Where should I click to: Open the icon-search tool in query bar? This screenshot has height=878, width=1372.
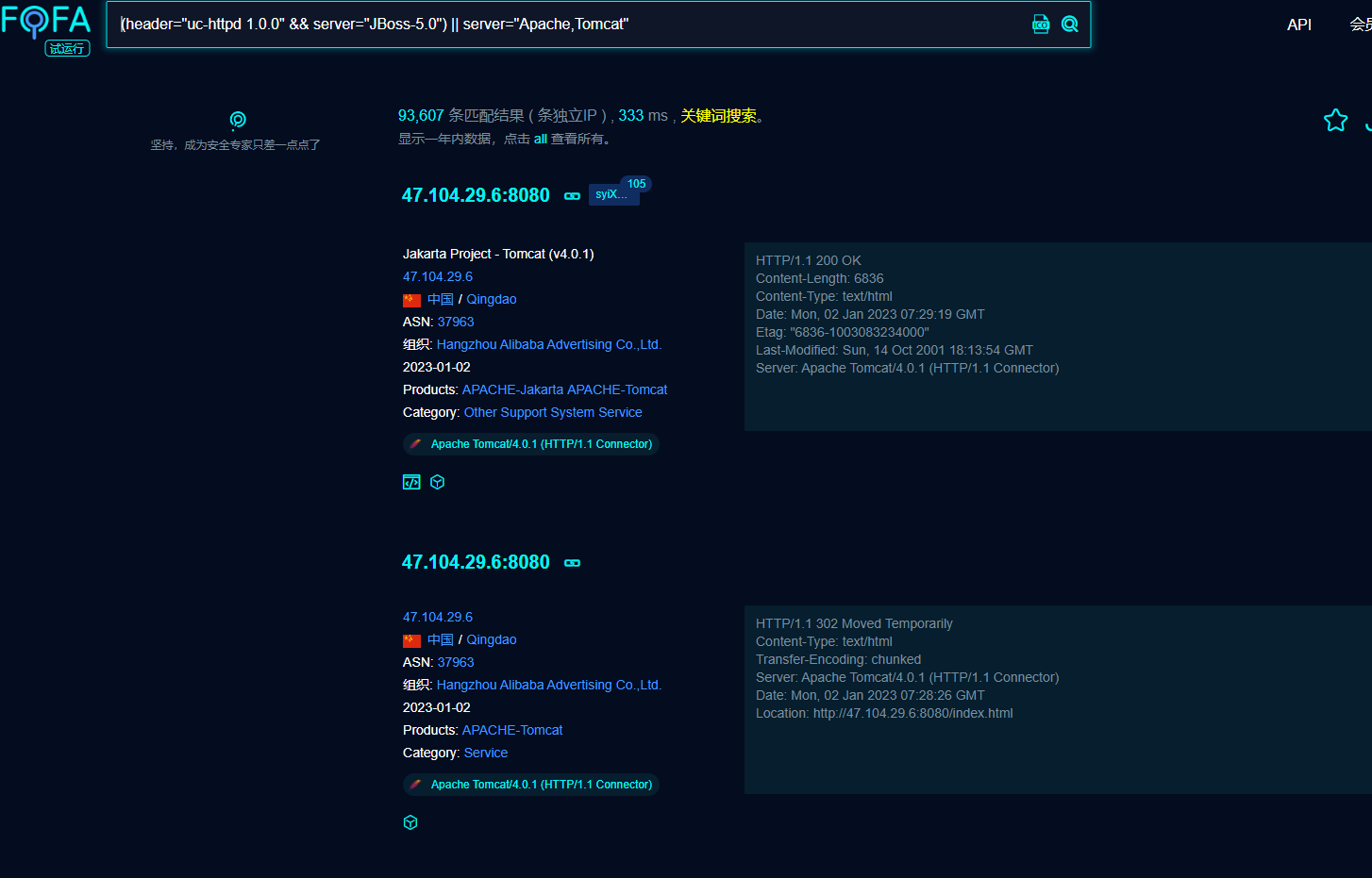click(x=1041, y=25)
